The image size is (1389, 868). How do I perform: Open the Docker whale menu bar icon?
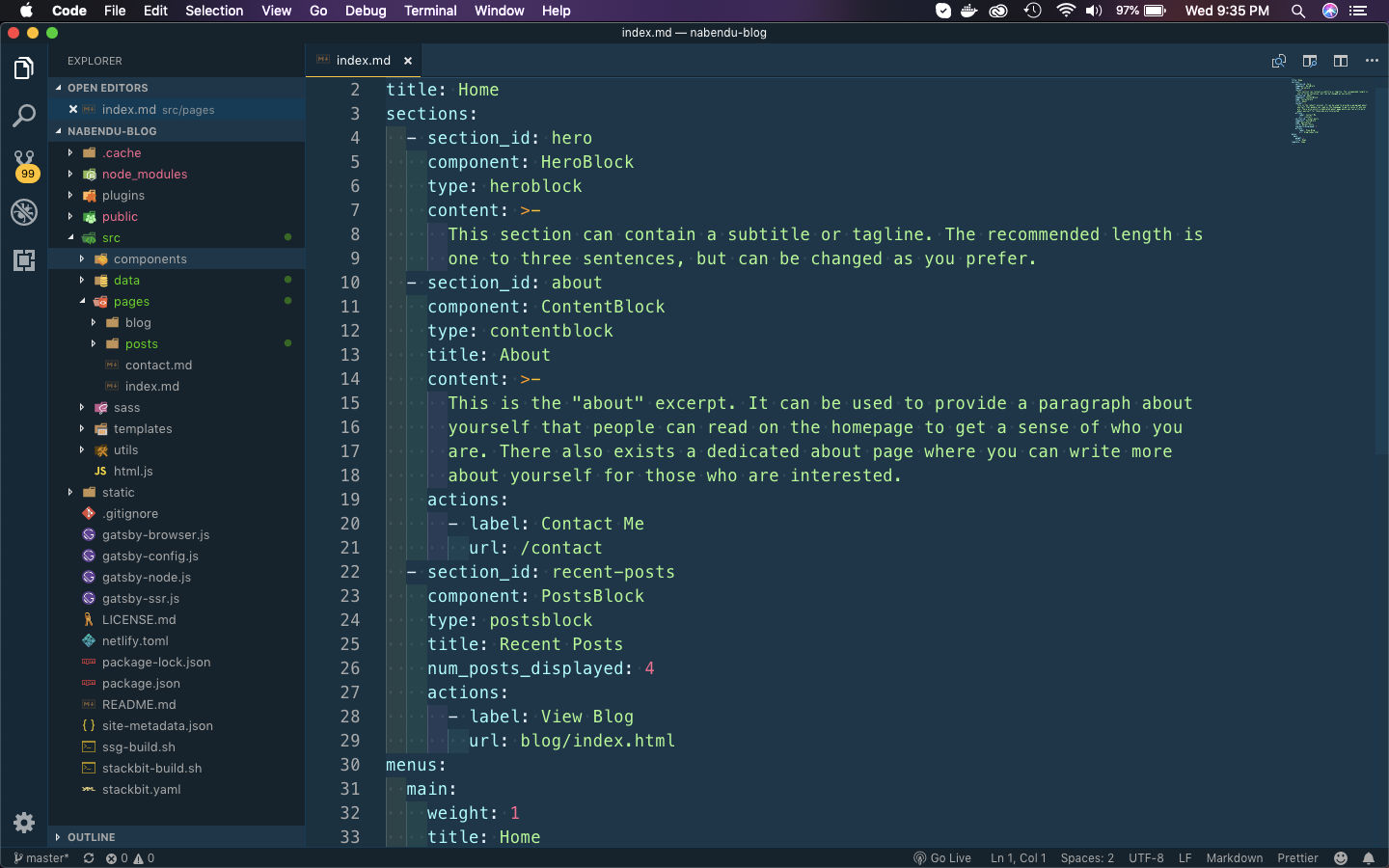[x=969, y=11]
